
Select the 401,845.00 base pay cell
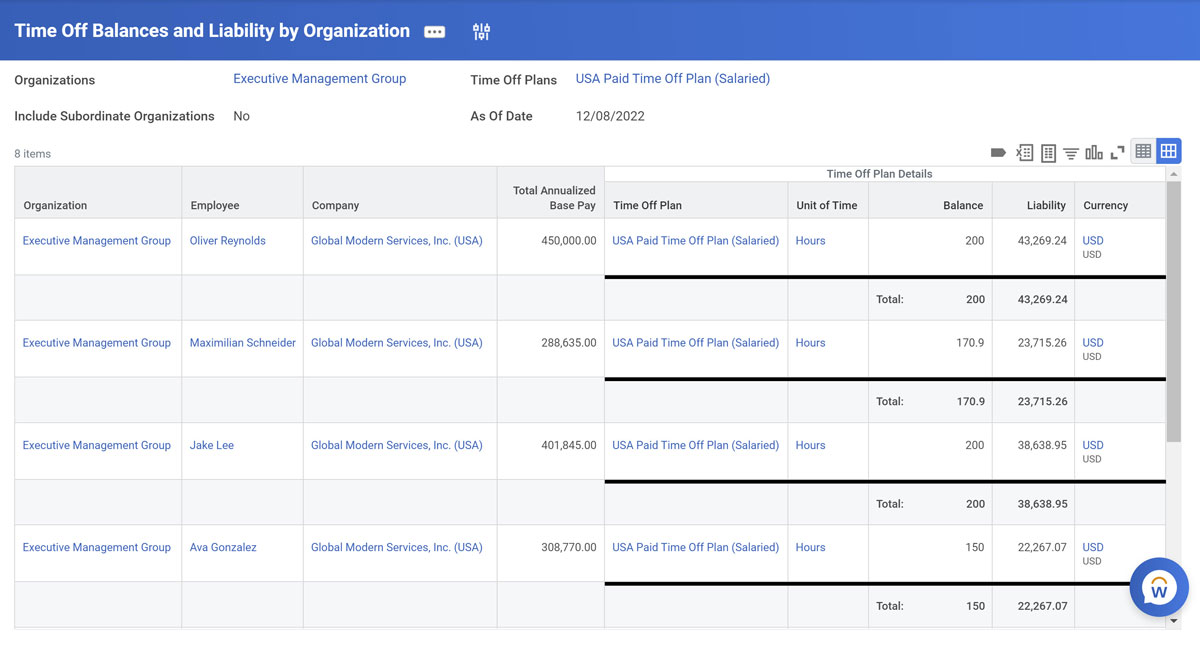coord(551,452)
